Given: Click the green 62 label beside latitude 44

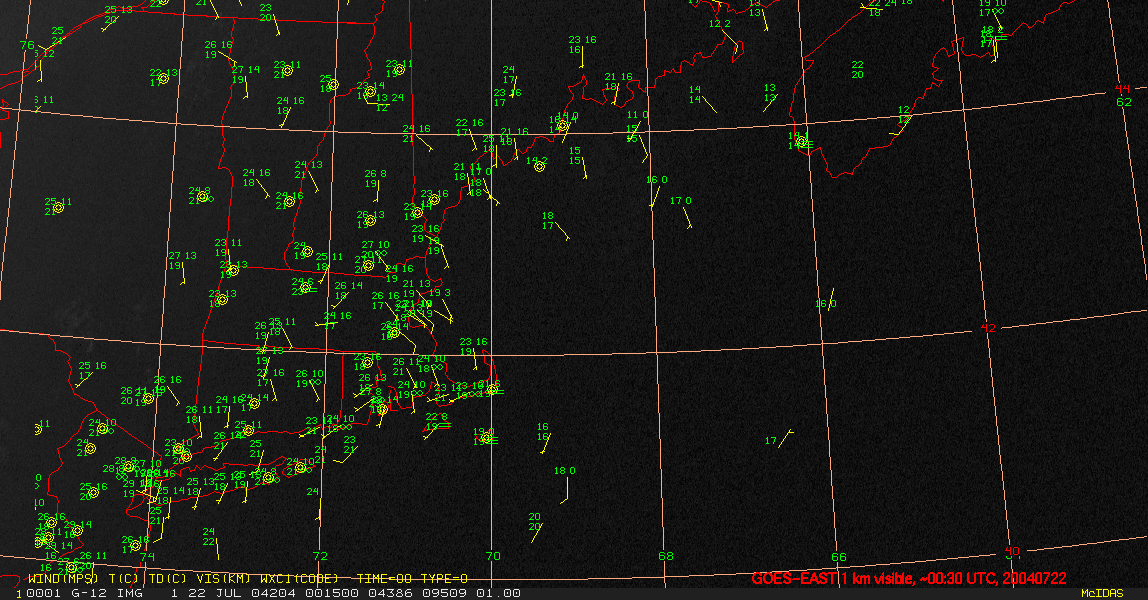Looking at the screenshot, I should (x=1124, y=102).
